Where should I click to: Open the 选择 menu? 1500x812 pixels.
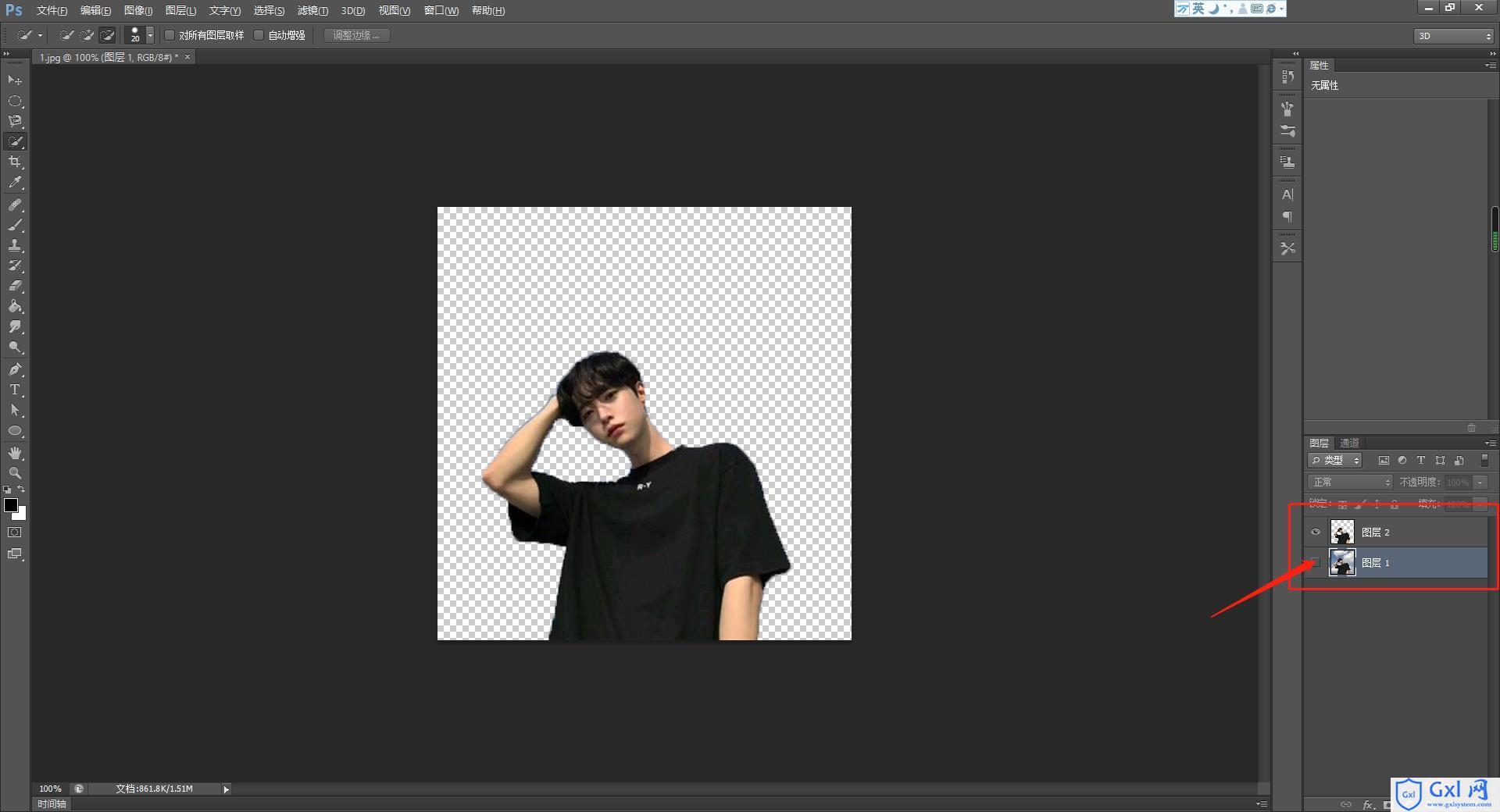click(269, 10)
